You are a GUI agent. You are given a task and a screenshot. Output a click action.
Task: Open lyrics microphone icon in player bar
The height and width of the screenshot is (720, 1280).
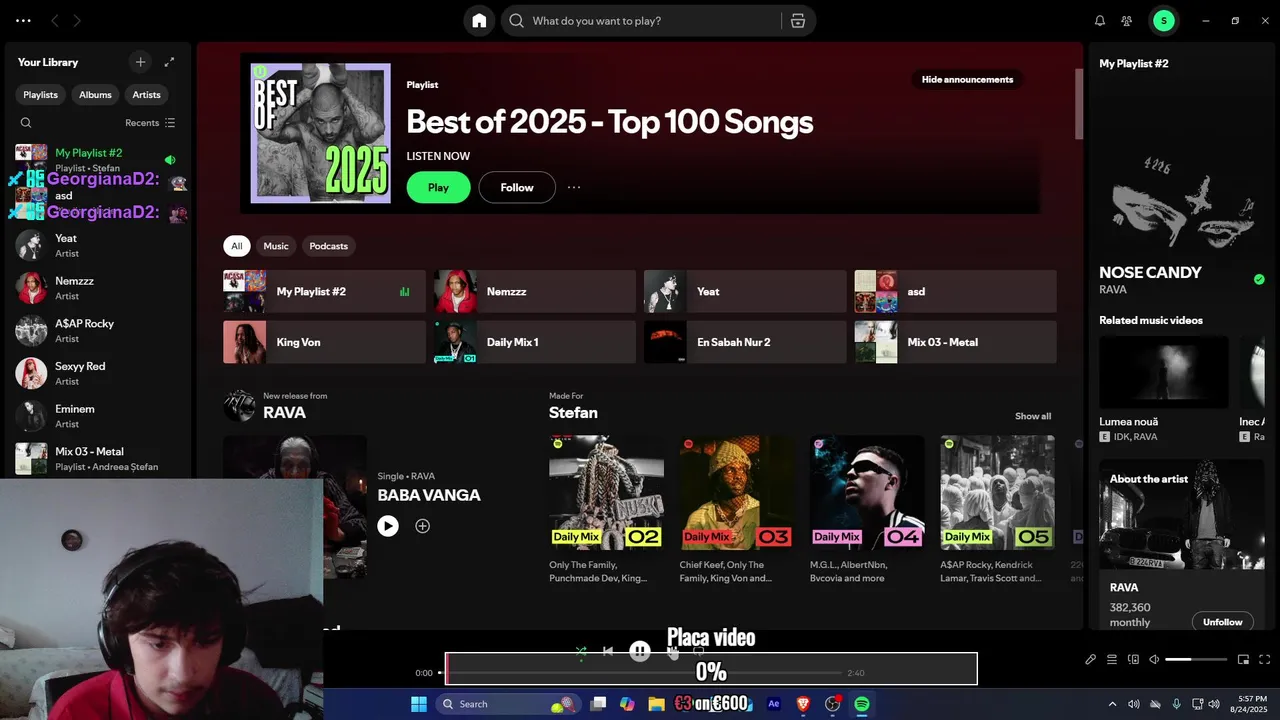[x=1091, y=660]
